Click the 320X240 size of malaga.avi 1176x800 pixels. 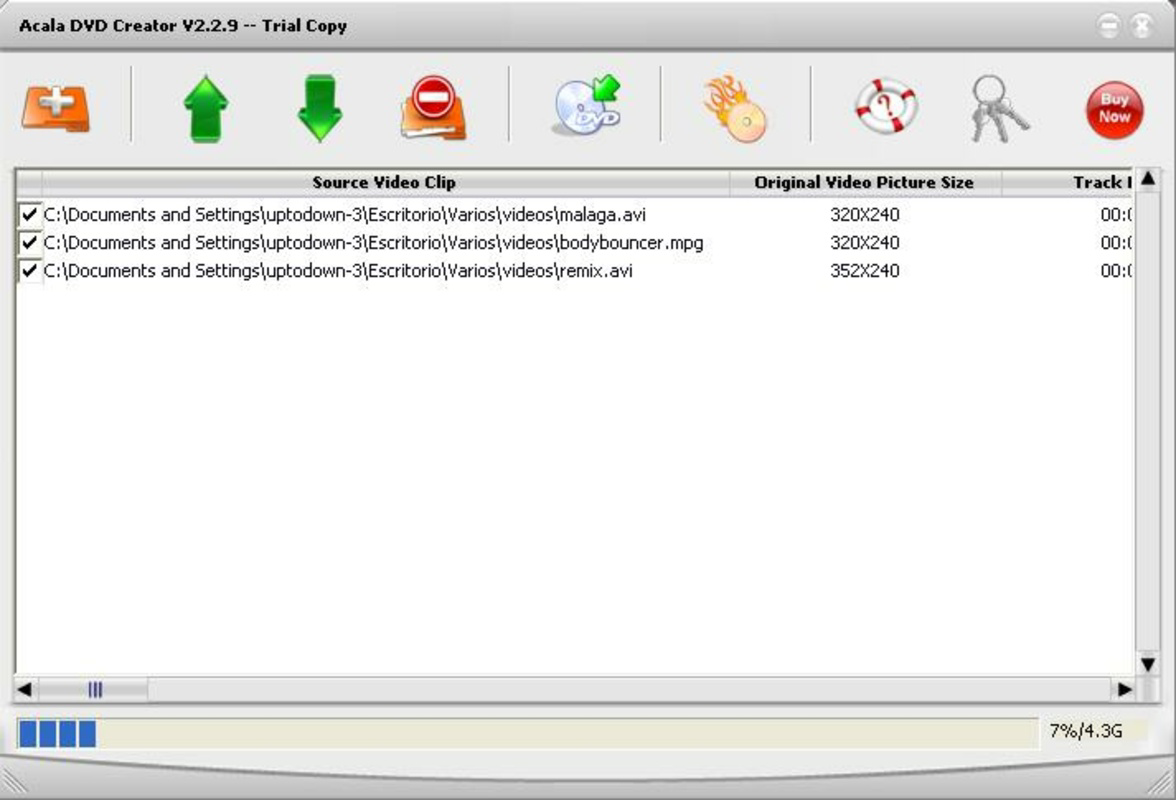[x=864, y=215]
